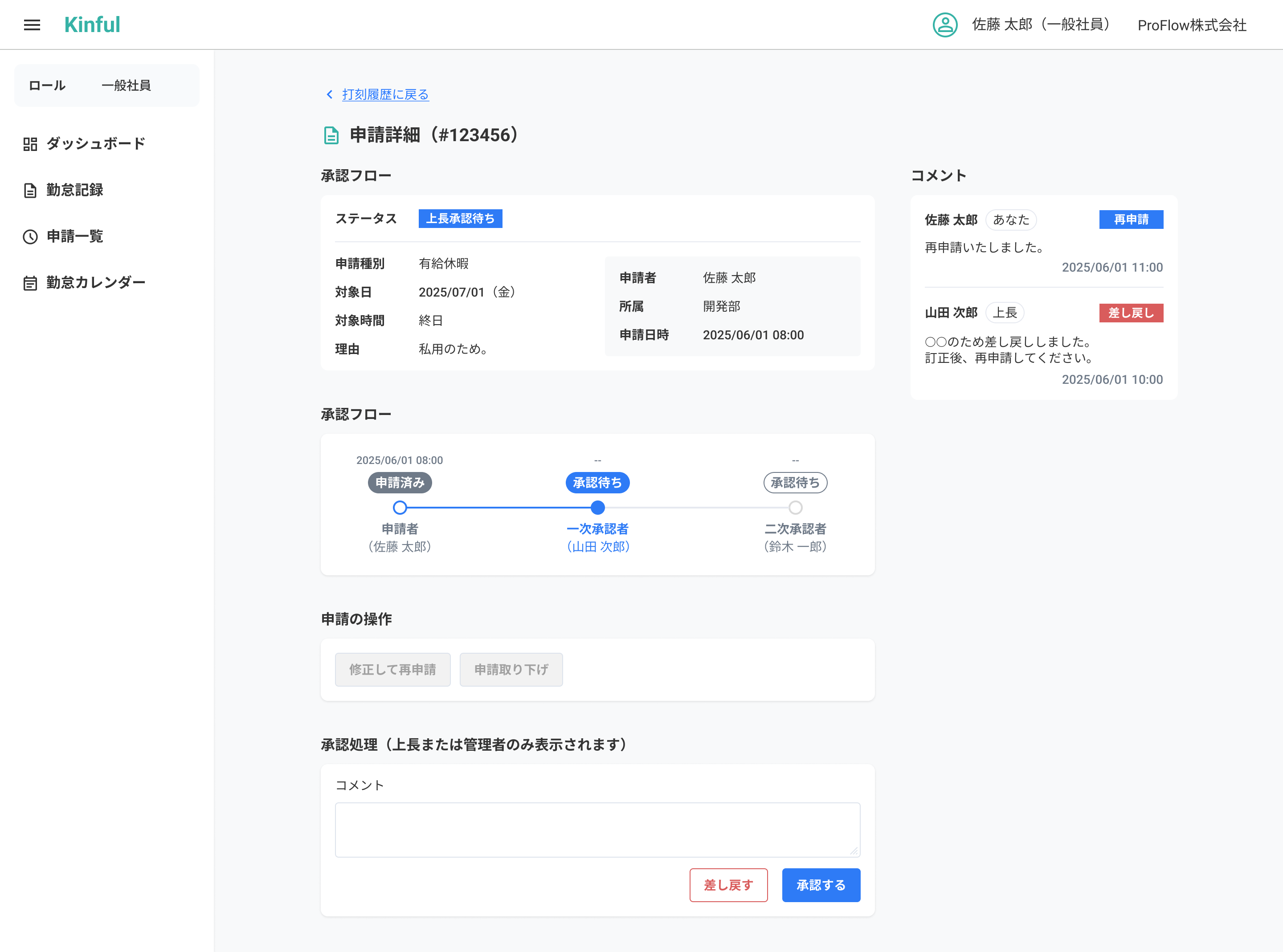The width and height of the screenshot is (1283, 952).
Task: Open ダッシュボード in the sidebar
Action: point(96,143)
